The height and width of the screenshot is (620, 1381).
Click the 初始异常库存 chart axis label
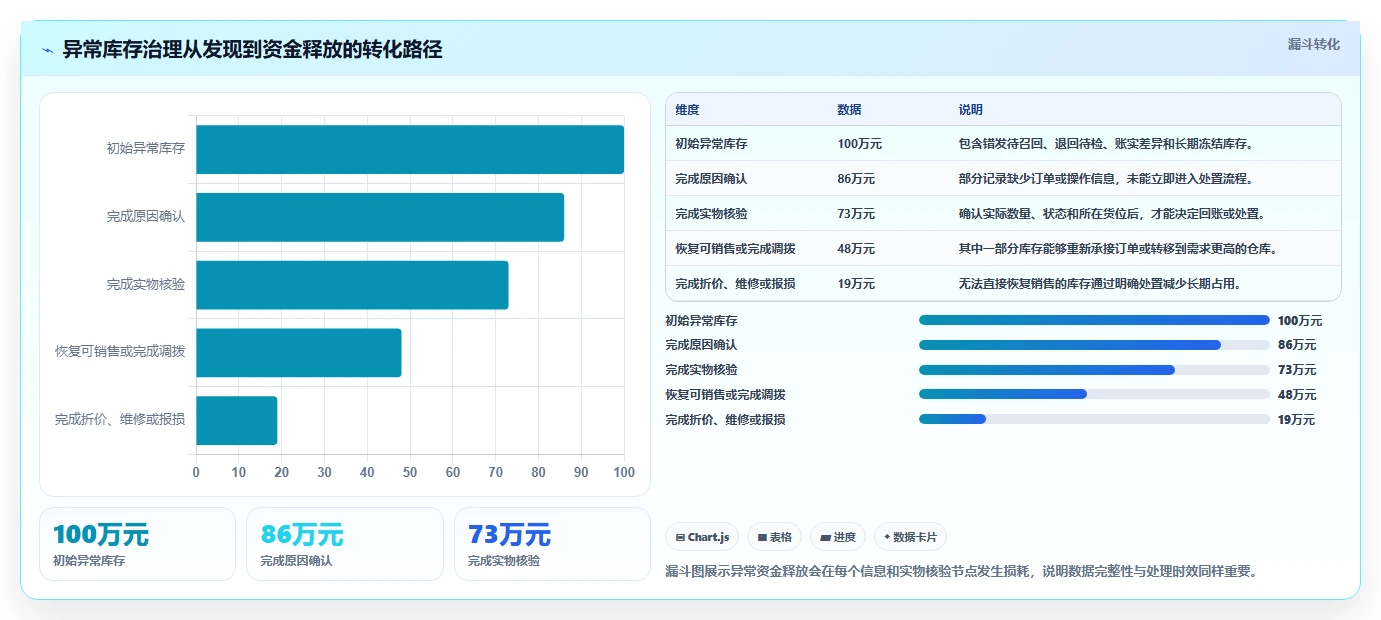[x=146, y=149]
